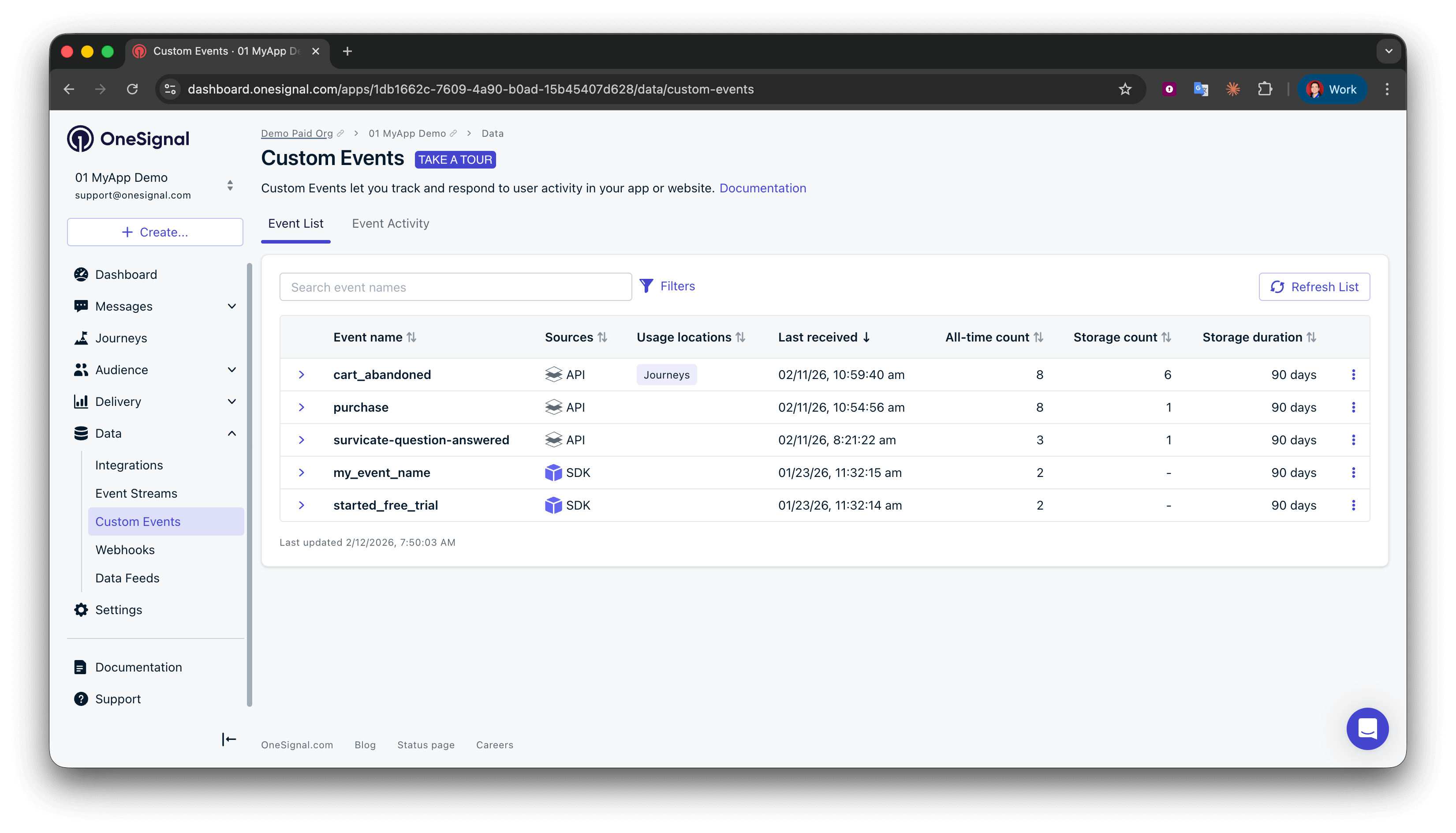Click the Refresh List button
1456x833 pixels.
(x=1314, y=287)
